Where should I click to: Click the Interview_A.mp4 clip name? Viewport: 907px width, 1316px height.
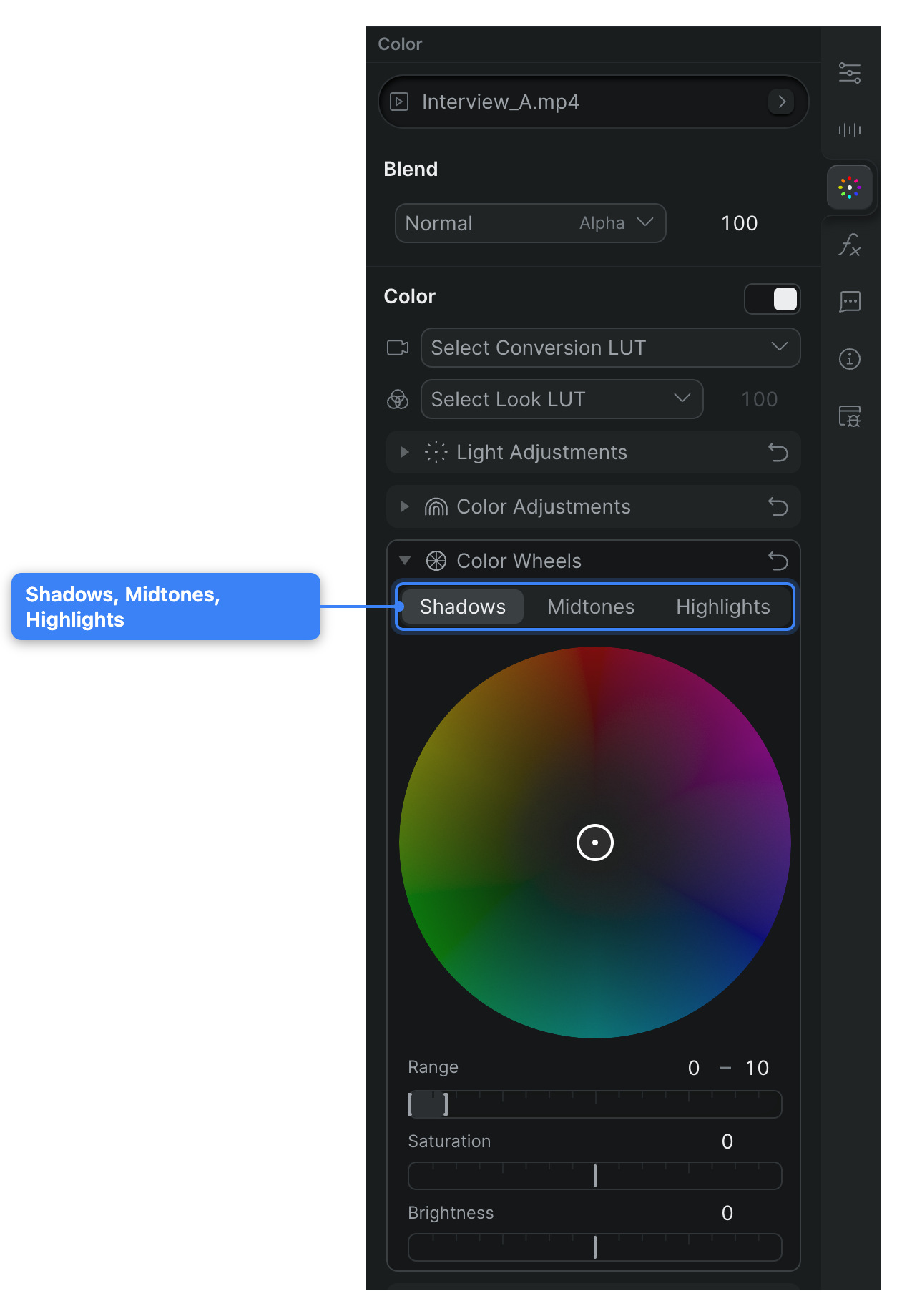501,102
